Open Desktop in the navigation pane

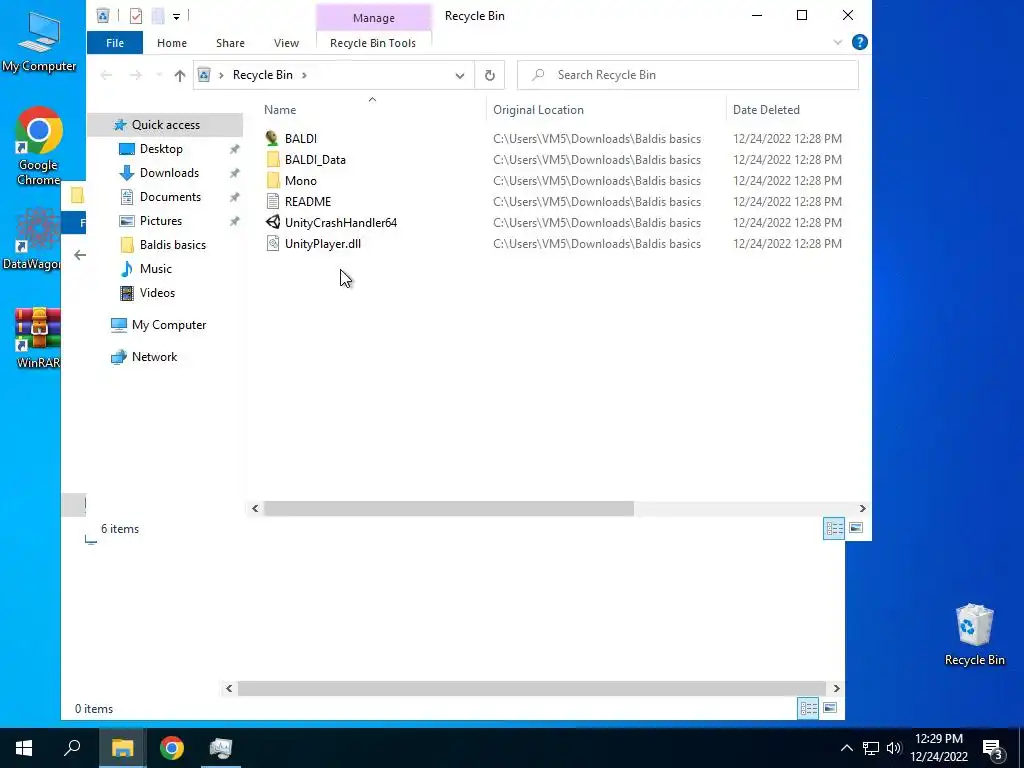[161, 149]
